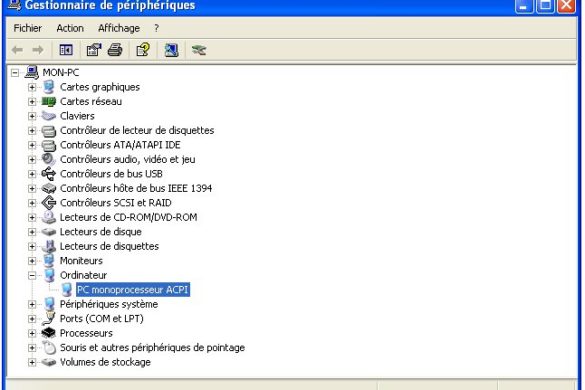The image size is (585, 390).
Task: Expand the Processeurs node
Action: (32, 333)
